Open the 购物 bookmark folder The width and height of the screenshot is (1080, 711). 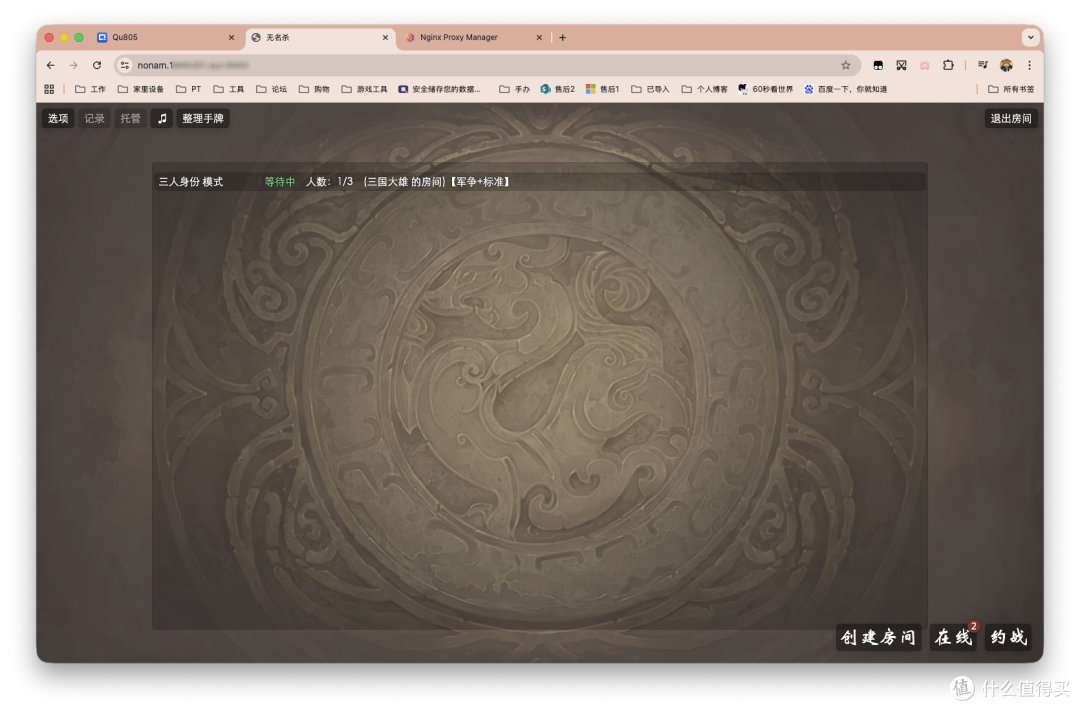pyautogui.click(x=314, y=89)
